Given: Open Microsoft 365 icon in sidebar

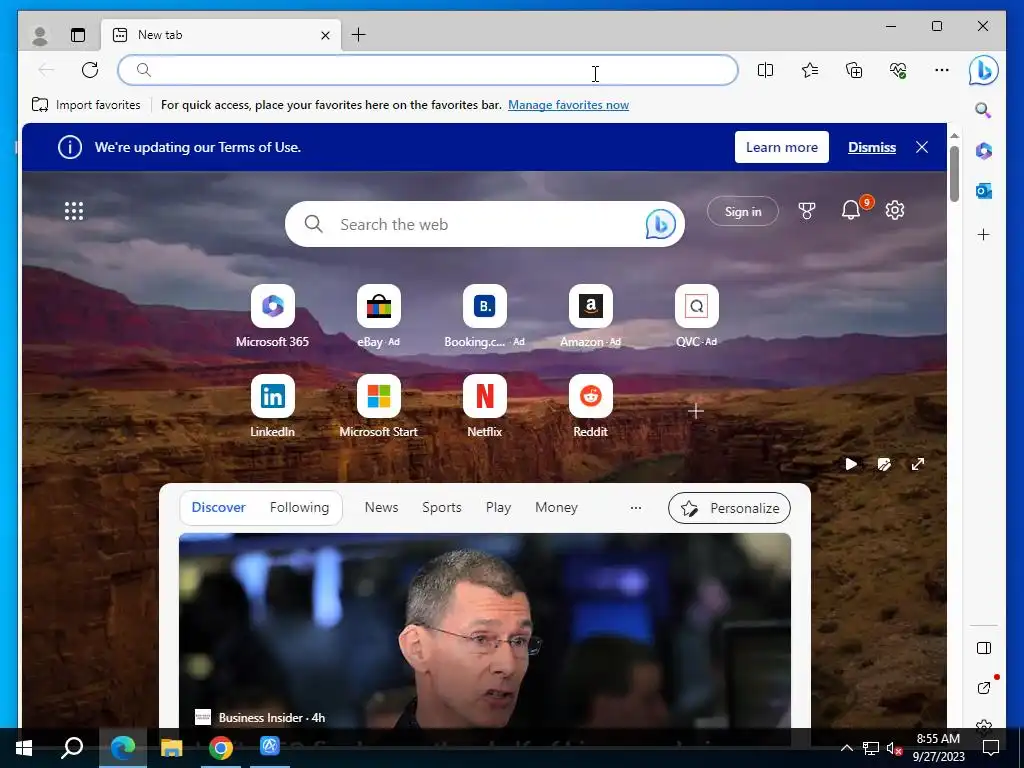Looking at the screenshot, I should click(984, 151).
